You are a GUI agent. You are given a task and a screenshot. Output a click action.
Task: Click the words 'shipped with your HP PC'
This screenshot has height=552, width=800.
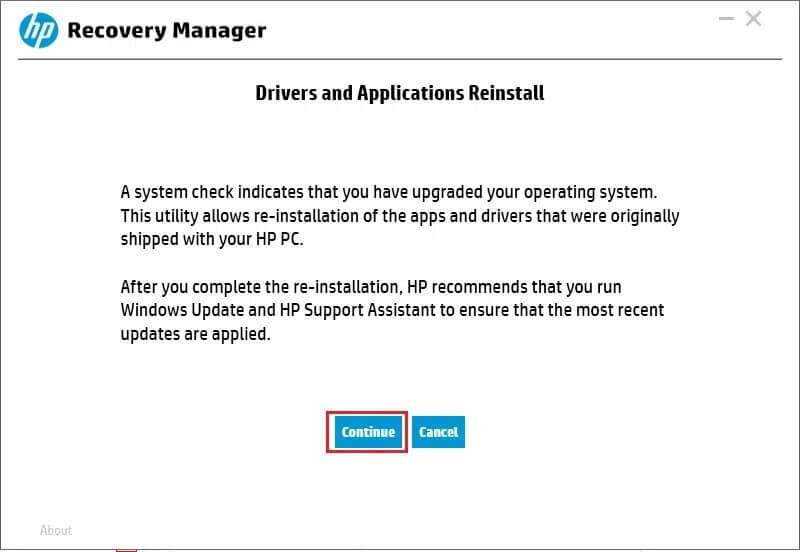pyautogui.click(x=211, y=239)
